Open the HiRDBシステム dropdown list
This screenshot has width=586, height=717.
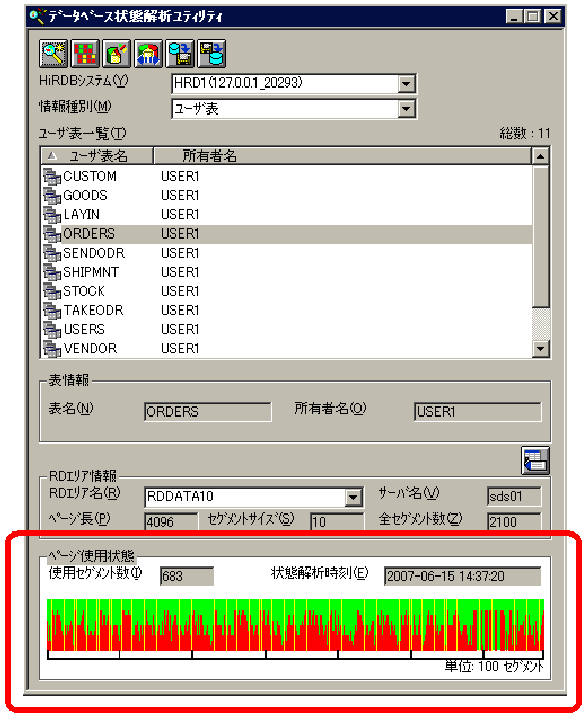[x=406, y=84]
